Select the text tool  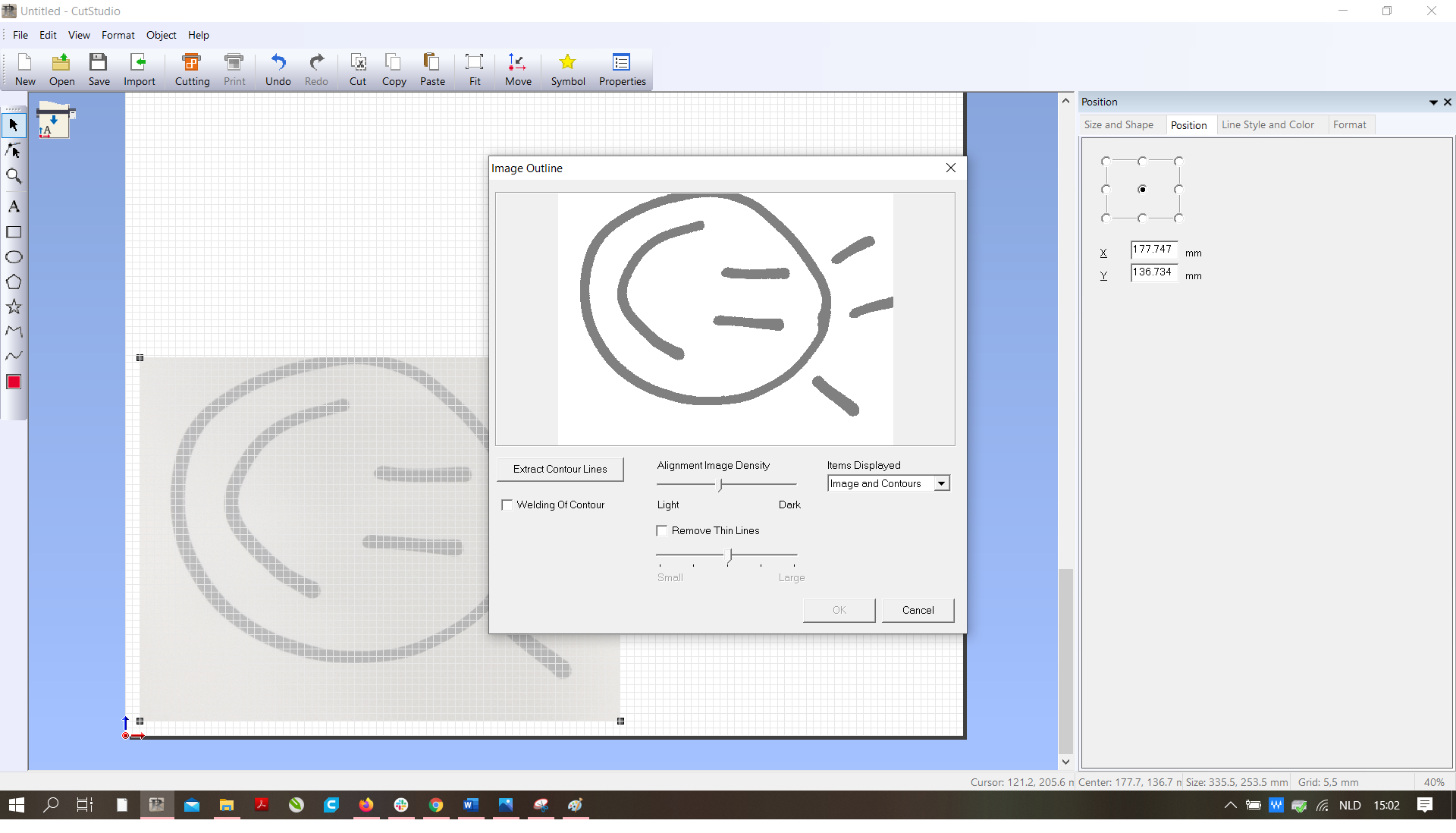14,206
